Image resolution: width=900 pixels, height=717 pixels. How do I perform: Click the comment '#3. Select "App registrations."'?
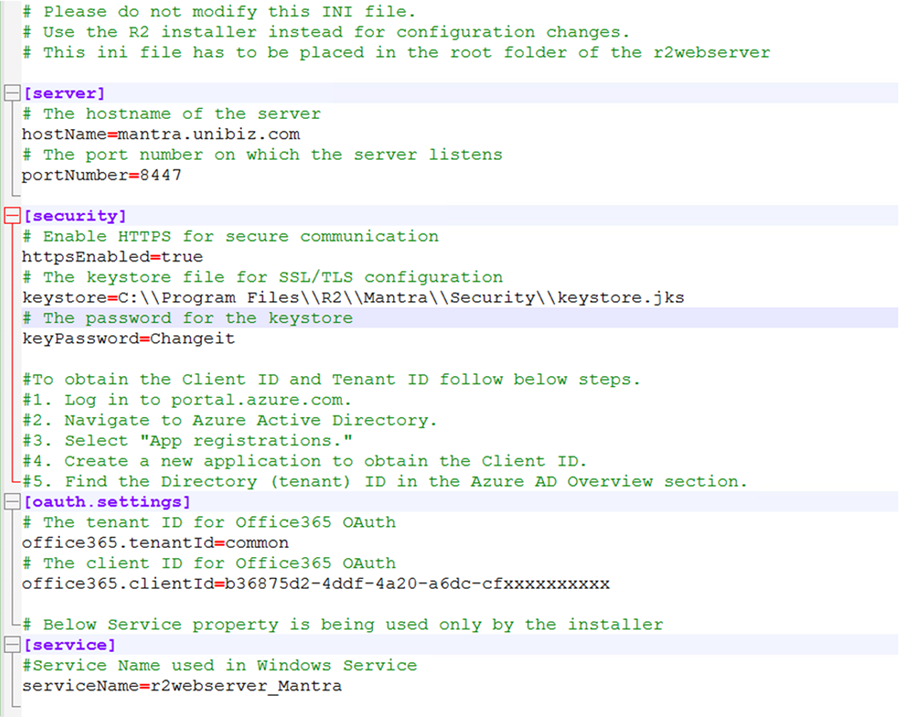pos(187,441)
